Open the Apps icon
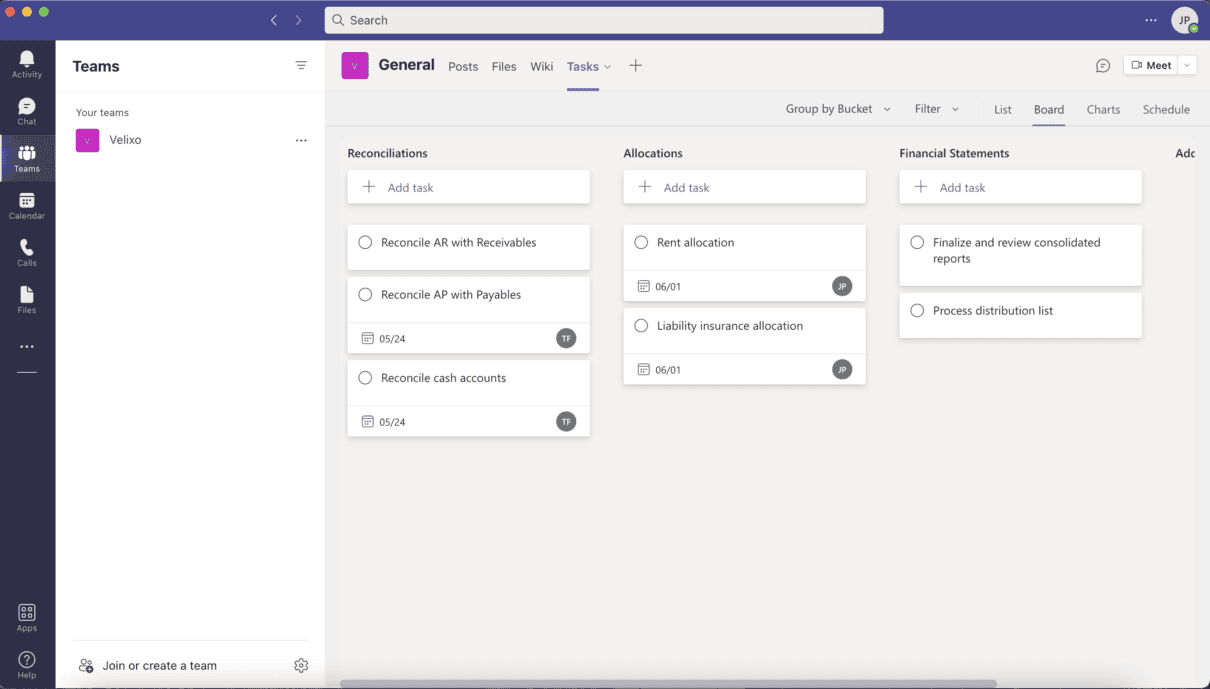Viewport: 1210px width, 689px height. (x=27, y=612)
